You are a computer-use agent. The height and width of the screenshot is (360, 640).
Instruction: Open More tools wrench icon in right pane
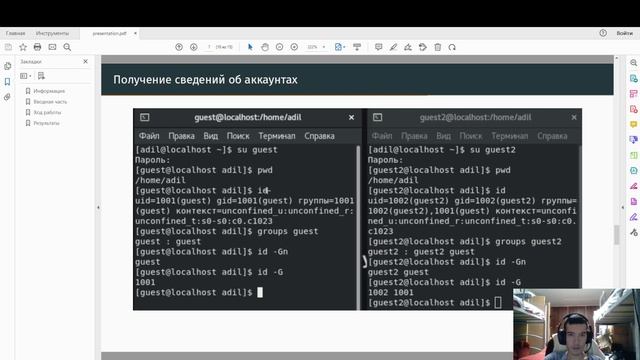[x=633, y=232]
